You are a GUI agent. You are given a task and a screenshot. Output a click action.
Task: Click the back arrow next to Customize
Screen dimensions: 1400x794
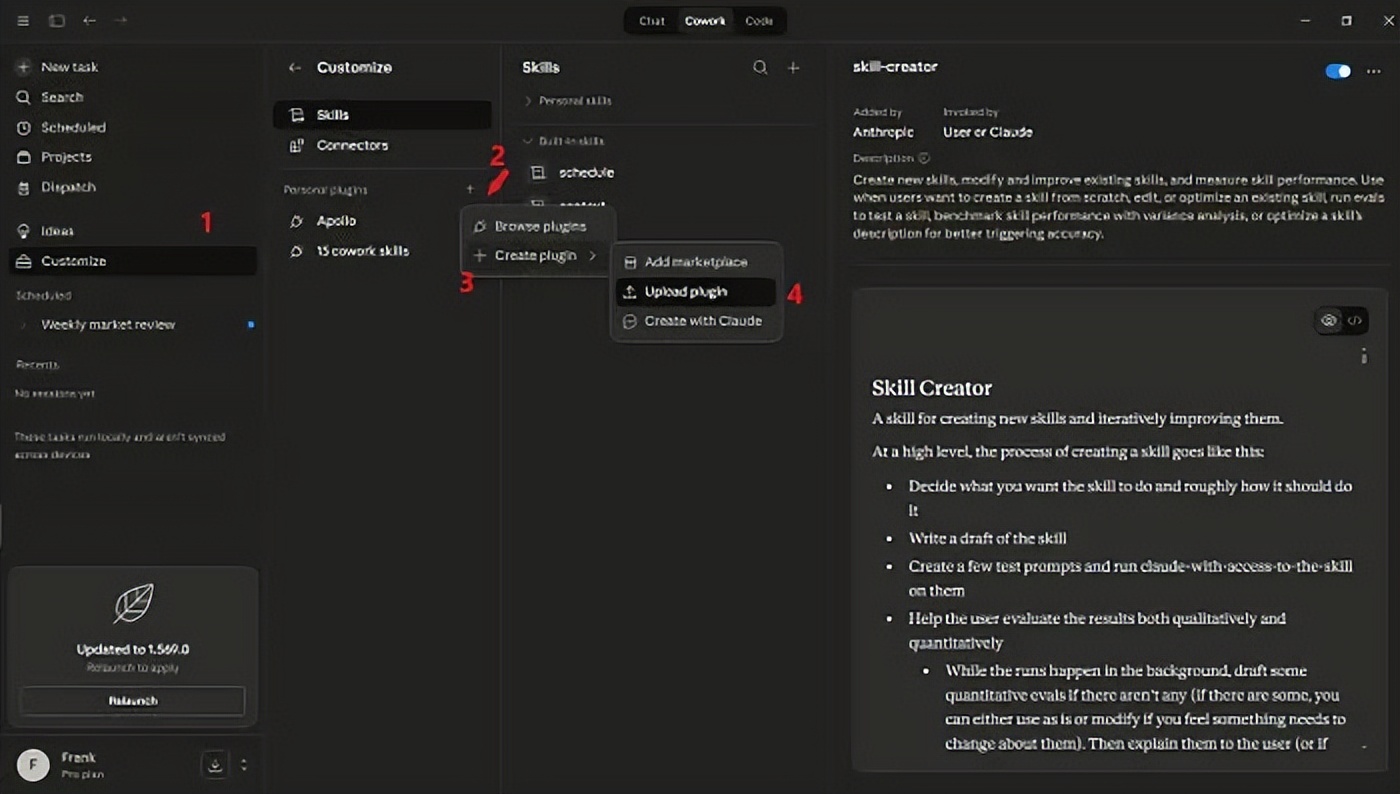click(295, 68)
